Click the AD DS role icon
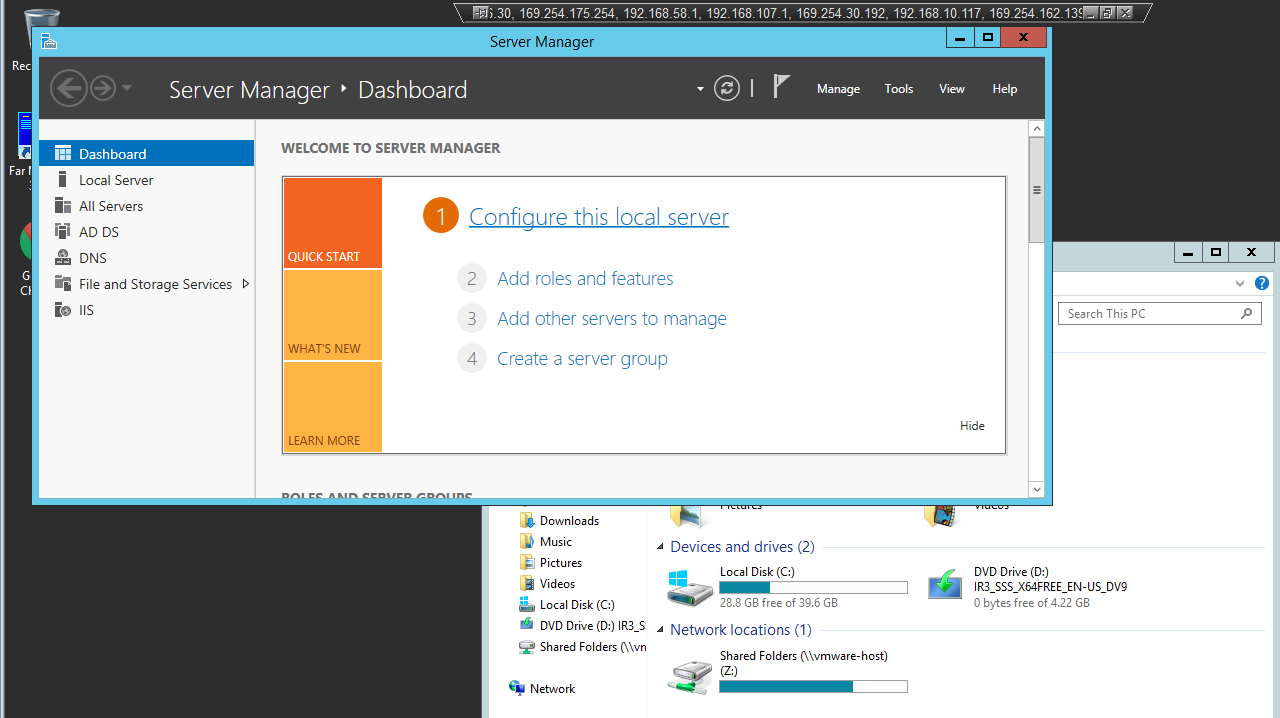 coord(63,232)
